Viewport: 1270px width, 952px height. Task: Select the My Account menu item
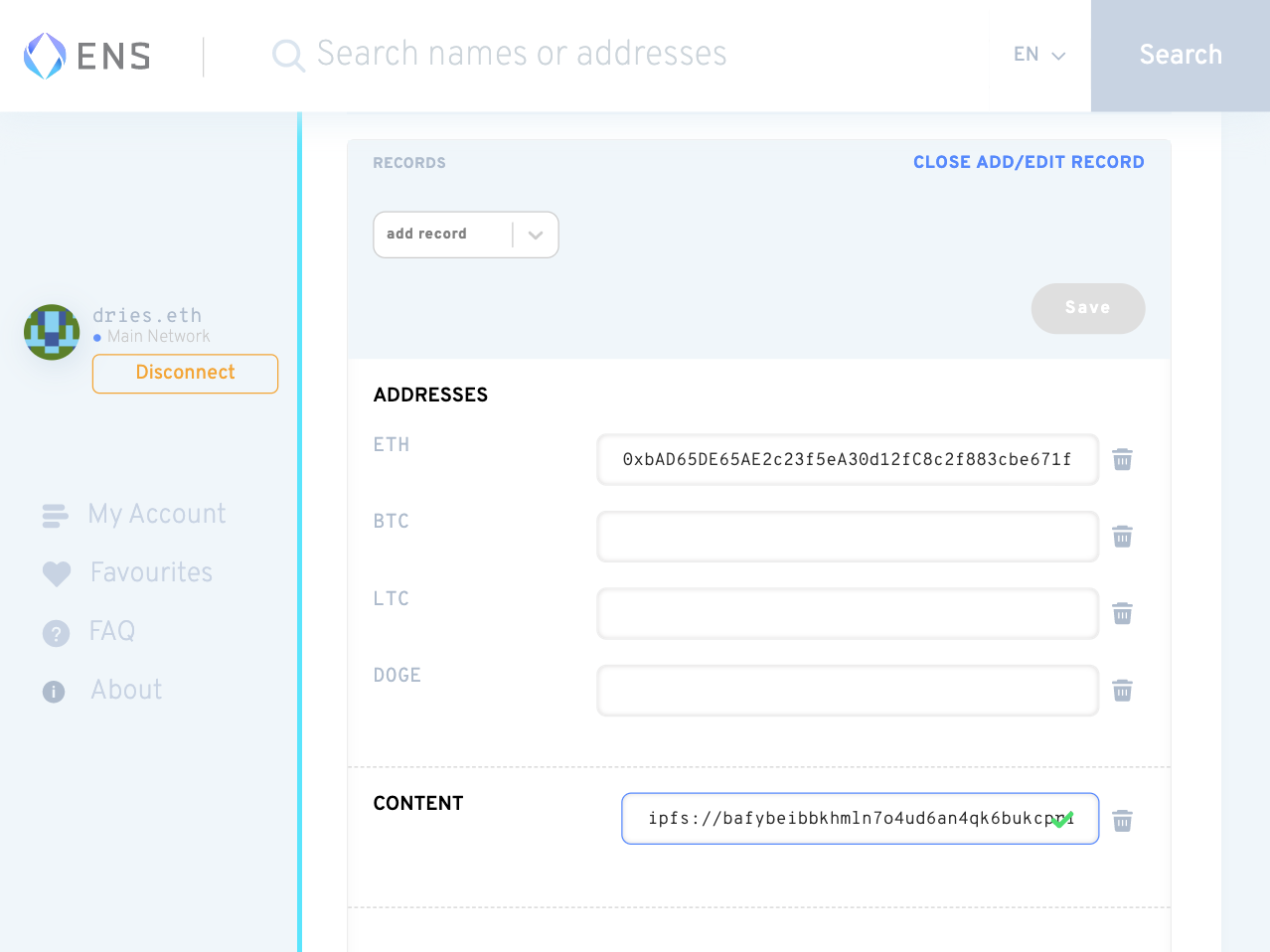point(156,514)
